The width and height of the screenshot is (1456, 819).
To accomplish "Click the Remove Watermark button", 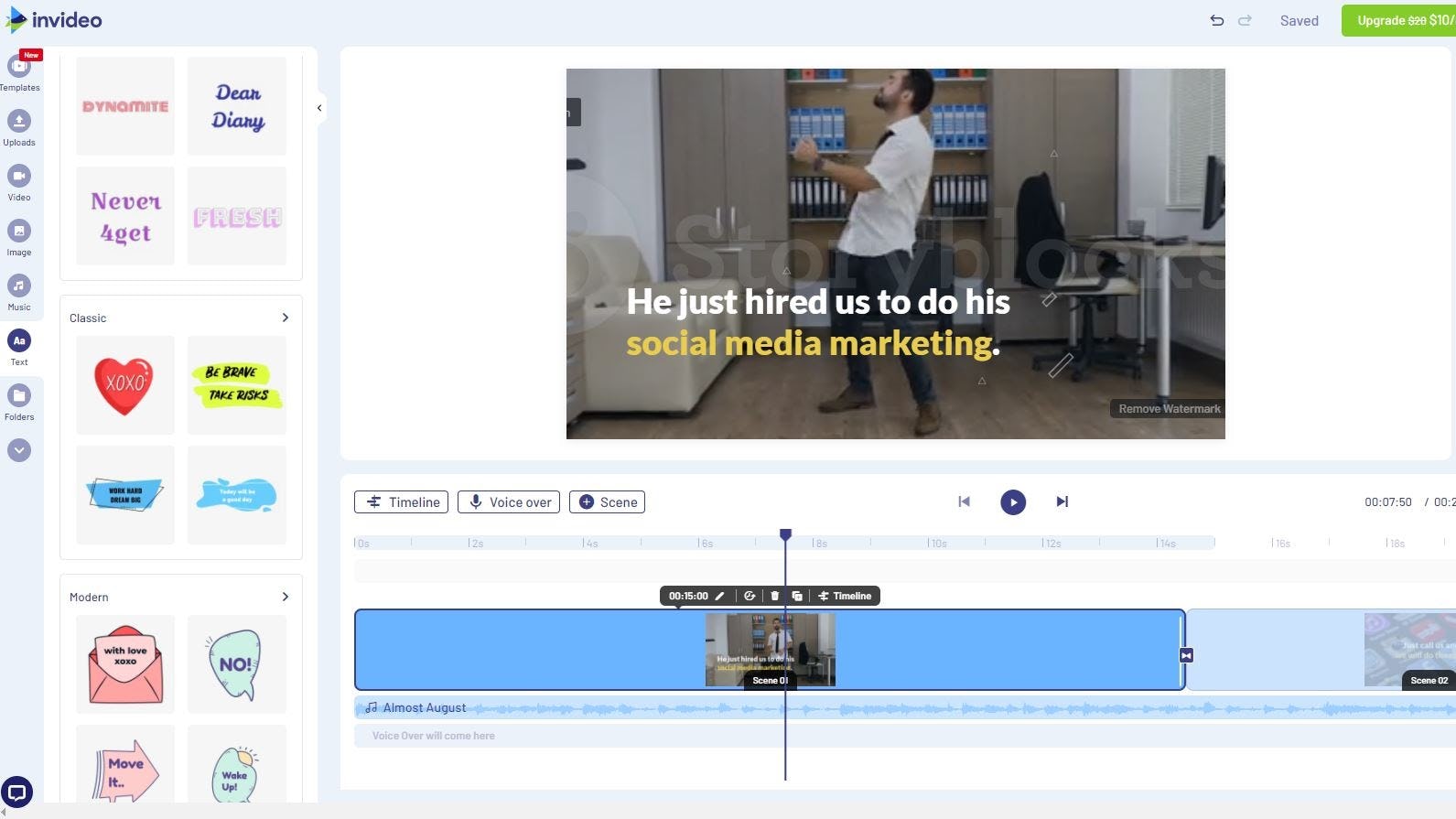I will (x=1169, y=409).
